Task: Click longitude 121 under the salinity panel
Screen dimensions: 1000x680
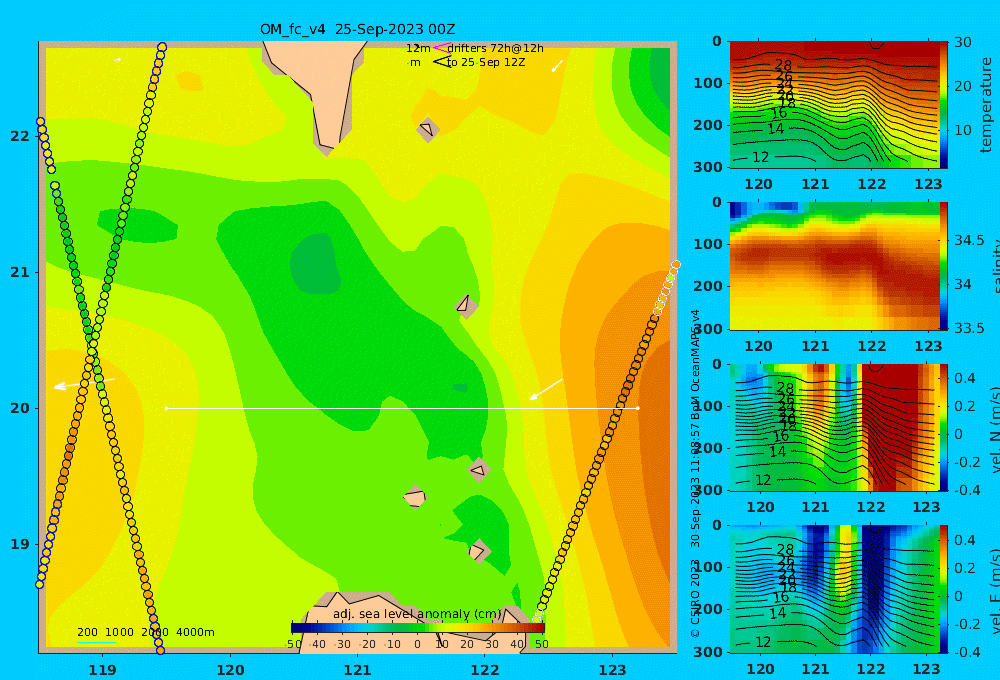Action: (816, 346)
